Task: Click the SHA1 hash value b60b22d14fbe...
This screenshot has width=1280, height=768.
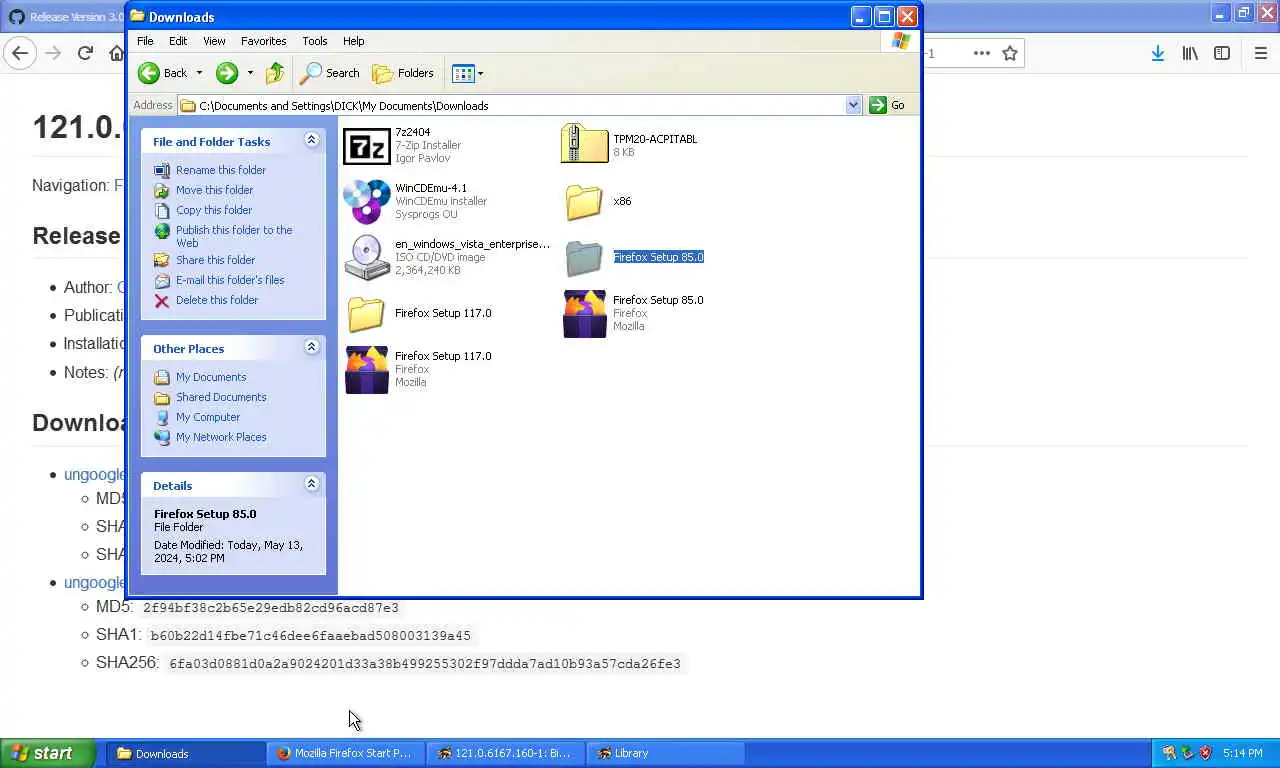Action: (x=310, y=636)
